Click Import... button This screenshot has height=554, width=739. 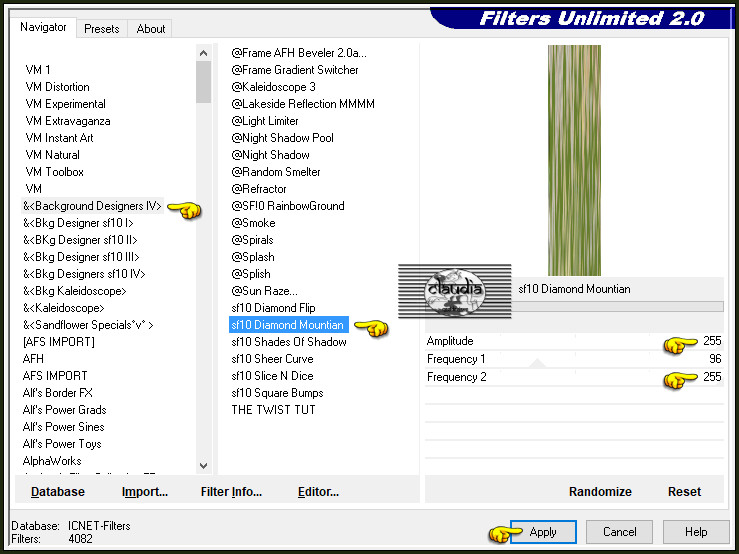[x=145, y=491]
